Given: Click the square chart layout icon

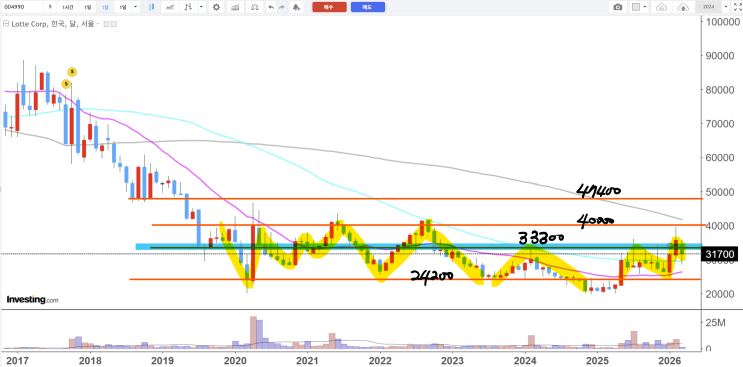Looking at the screenshot, I should [636, 7].
